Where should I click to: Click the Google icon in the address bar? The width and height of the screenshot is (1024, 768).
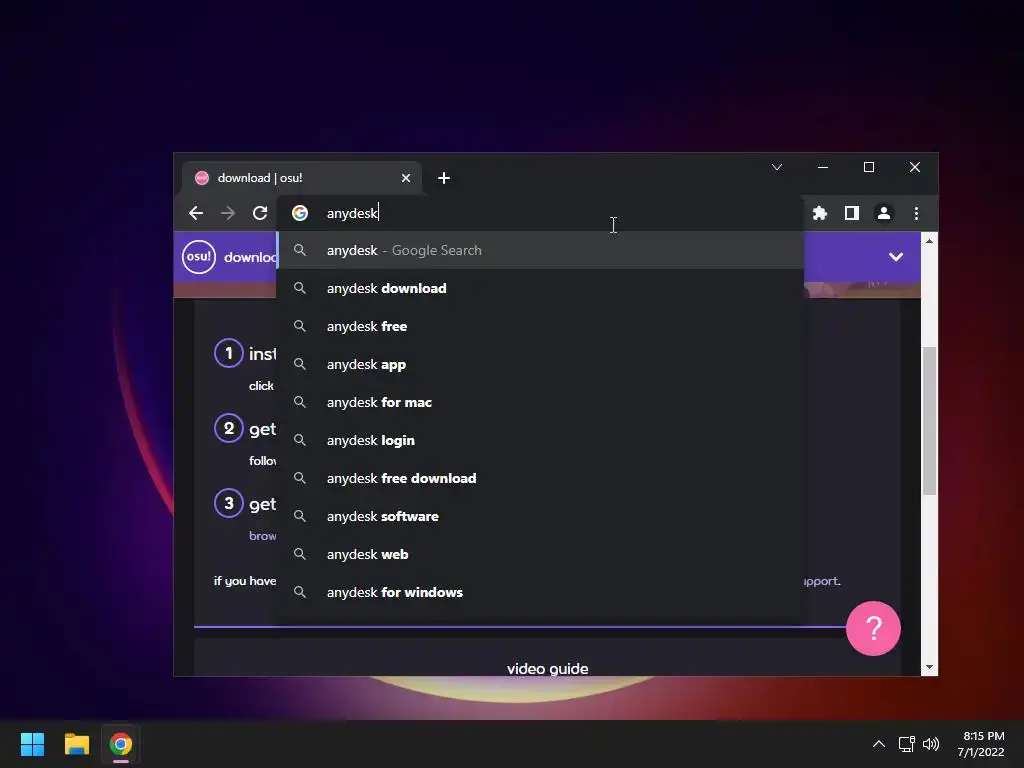(x=300, y=213)
